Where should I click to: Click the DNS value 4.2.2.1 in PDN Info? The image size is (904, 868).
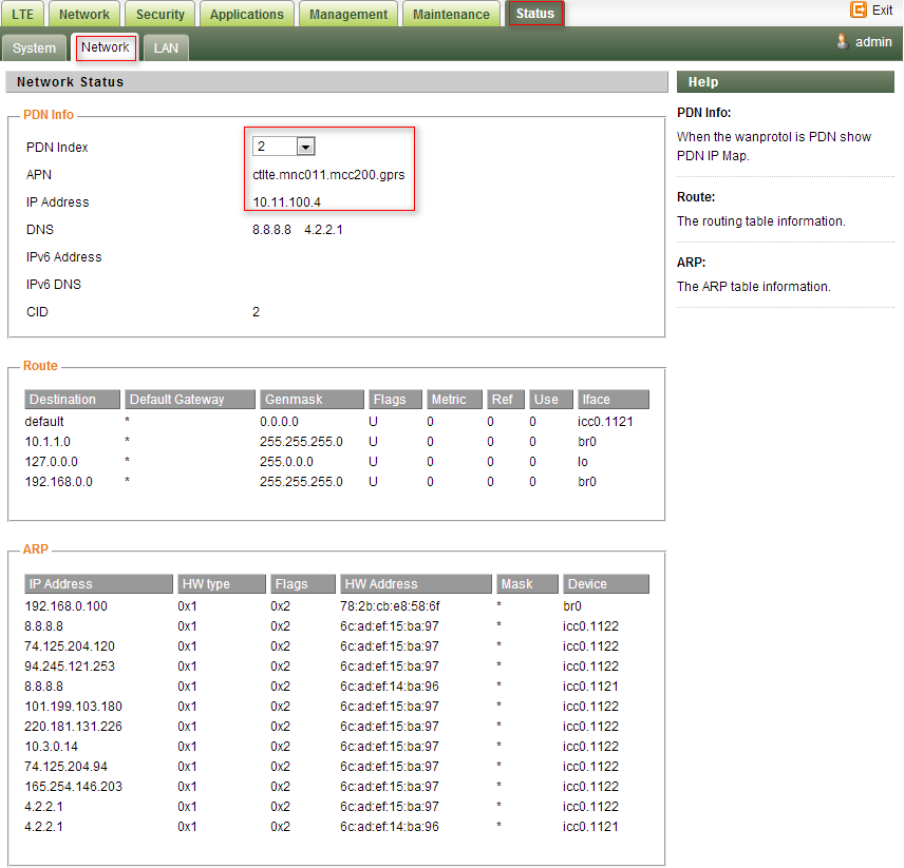tap(323, 230)
